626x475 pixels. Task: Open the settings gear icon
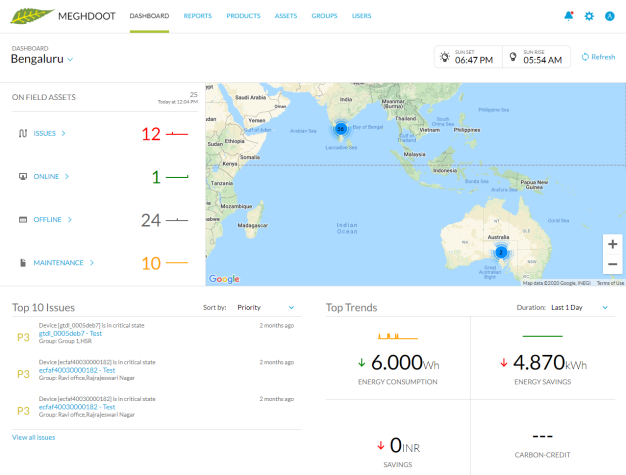[x=589, y=16]
